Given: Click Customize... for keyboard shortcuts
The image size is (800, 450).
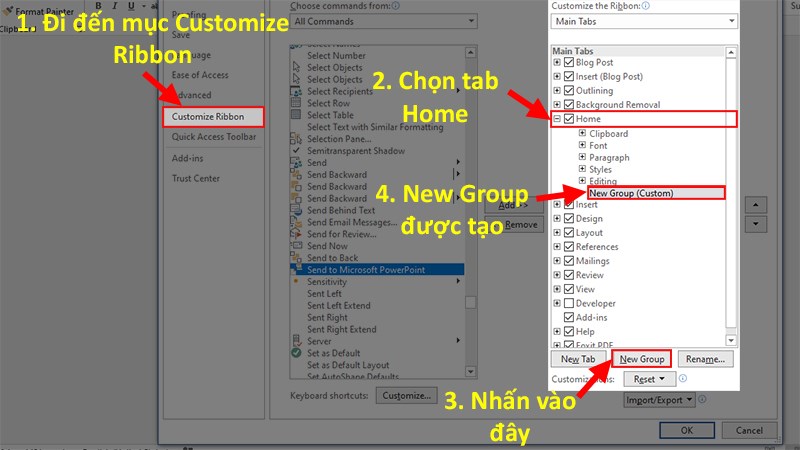Looking at the screenshot, I should [407, 395].
